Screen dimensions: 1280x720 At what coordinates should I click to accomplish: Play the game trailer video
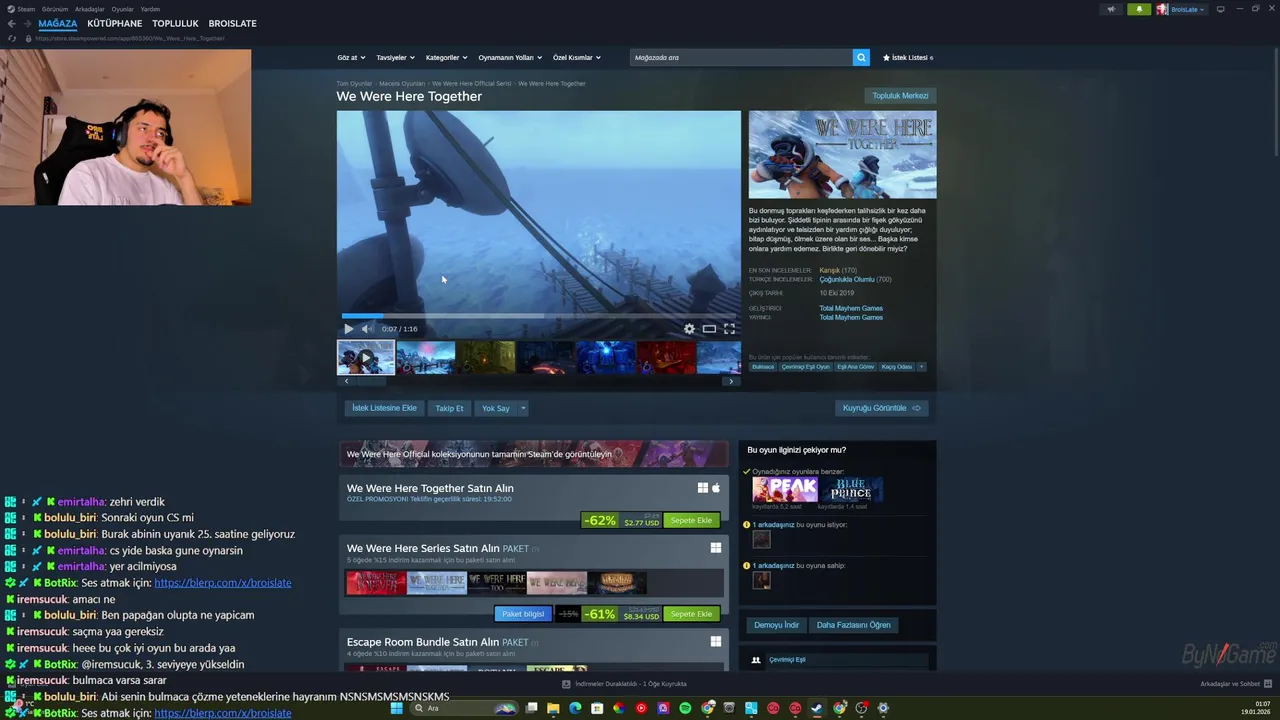click(x=348, y=329)
